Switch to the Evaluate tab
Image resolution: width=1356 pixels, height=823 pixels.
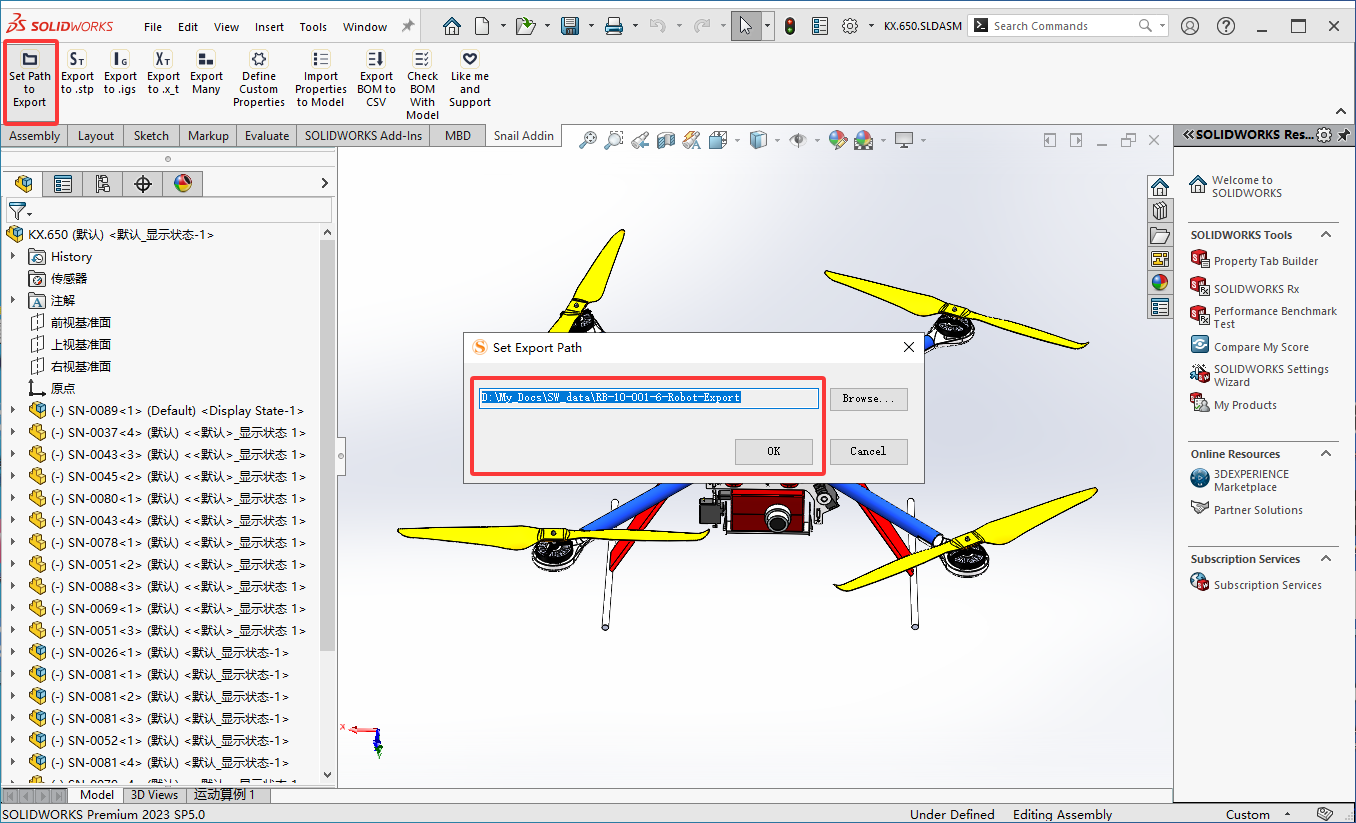coord(267,136)
